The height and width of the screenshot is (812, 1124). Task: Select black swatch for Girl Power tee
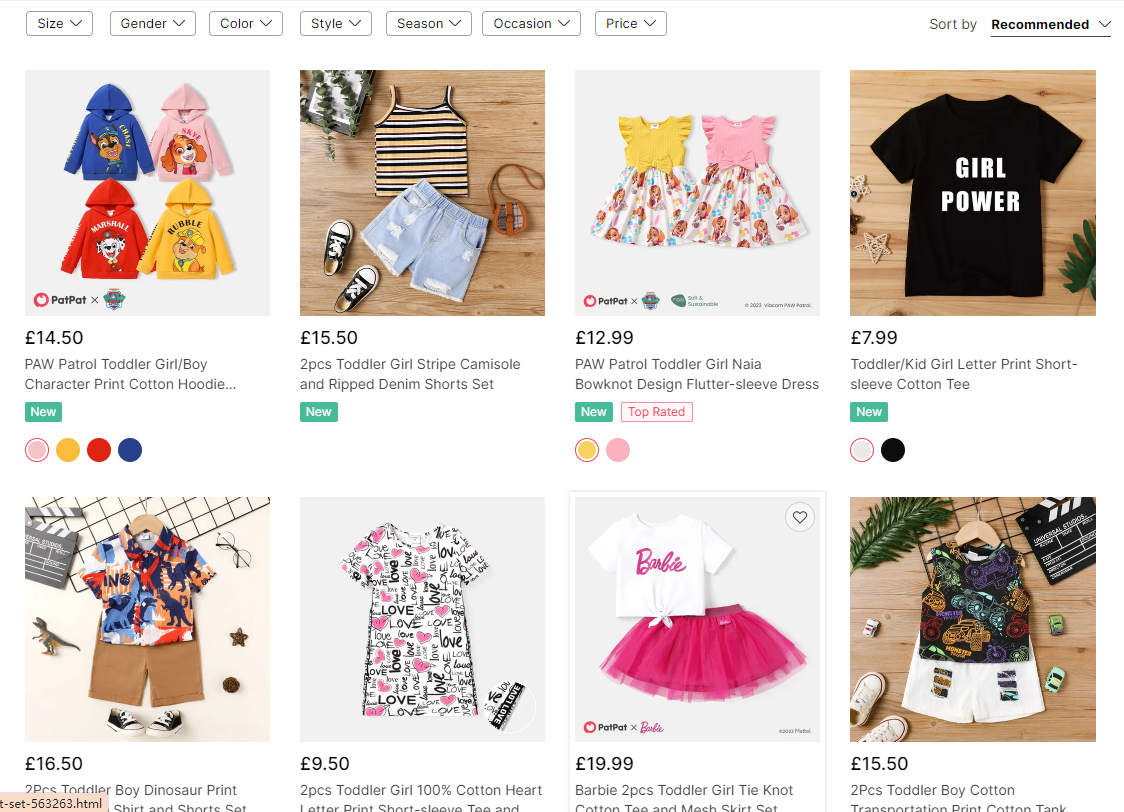click(x=893, y=450)
